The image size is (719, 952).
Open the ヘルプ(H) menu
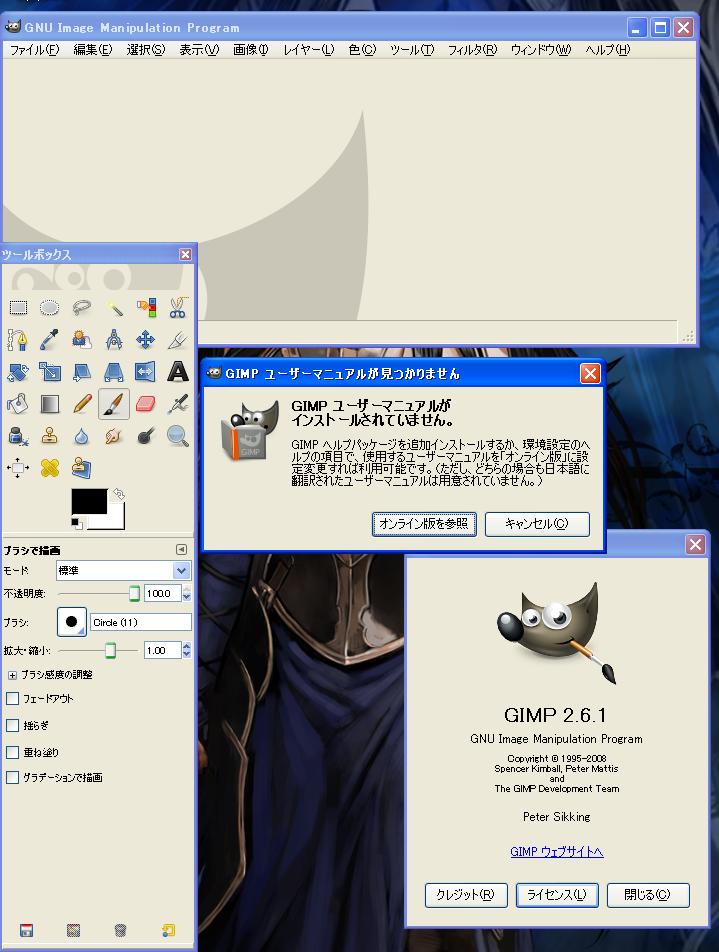[608, 50]
